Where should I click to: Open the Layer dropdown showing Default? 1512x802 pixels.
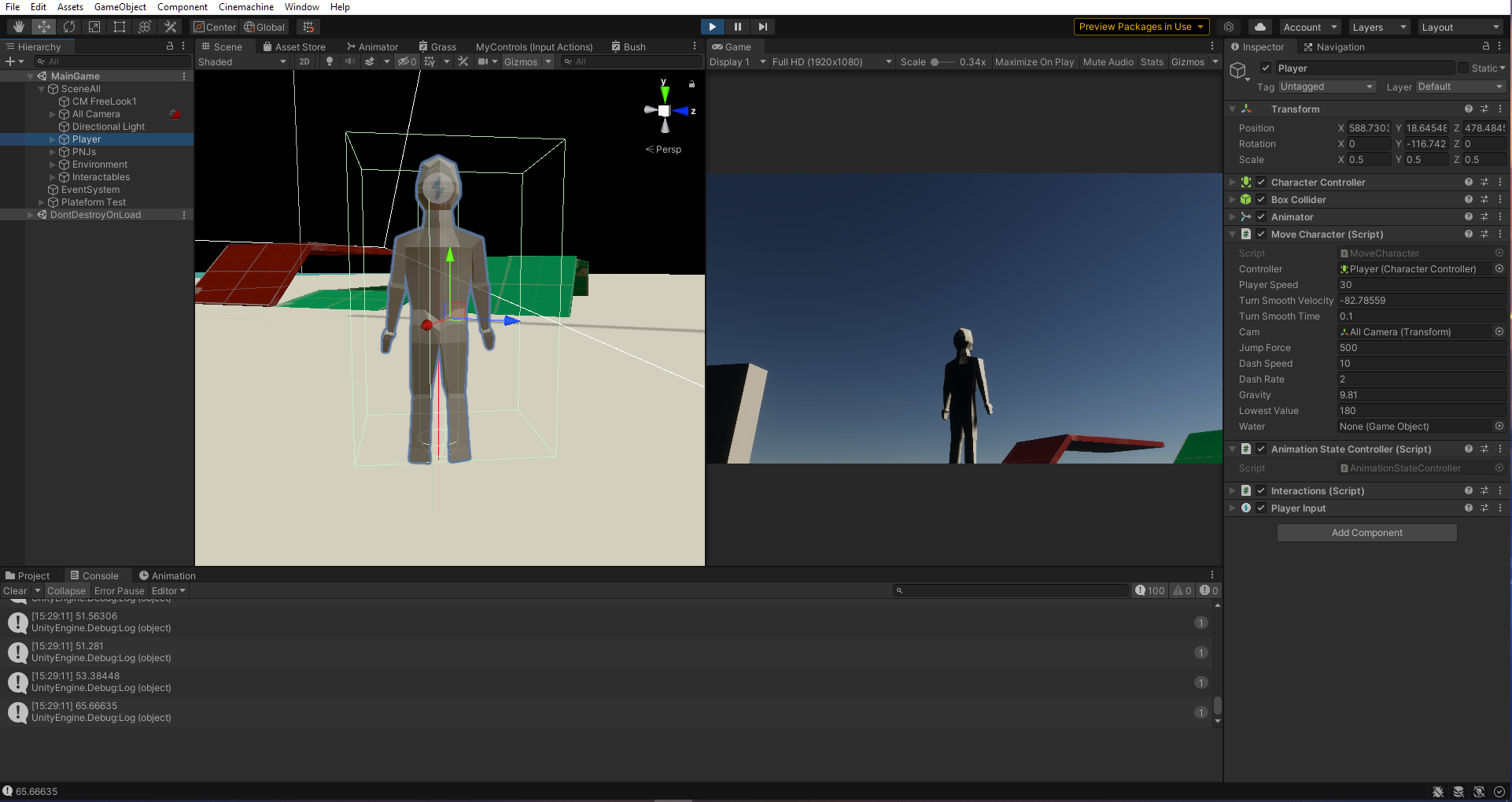[1460, 87]
